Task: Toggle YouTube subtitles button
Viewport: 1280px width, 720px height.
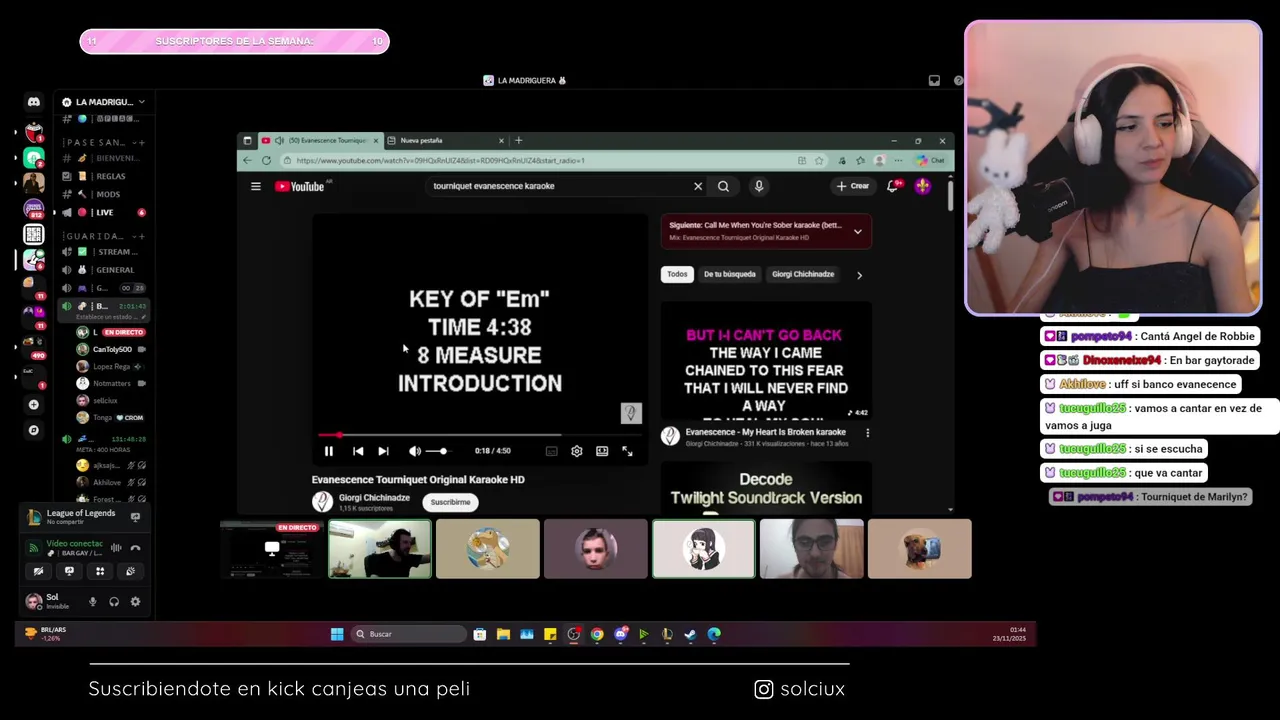Action: pyautogui.click(x=551, y=451)
